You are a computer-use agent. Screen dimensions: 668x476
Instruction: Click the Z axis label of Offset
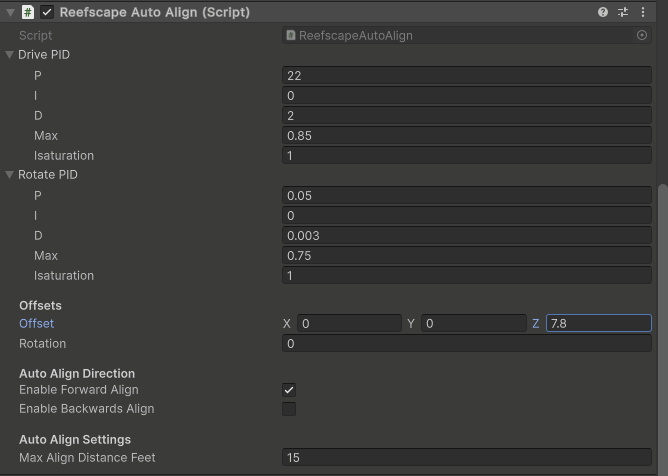click(536, 323)
